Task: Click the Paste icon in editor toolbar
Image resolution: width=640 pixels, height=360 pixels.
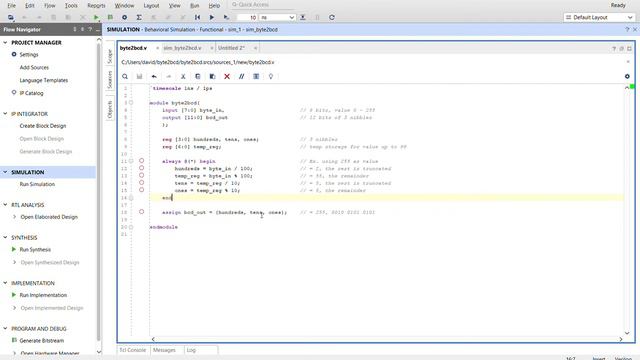Action: click(212, 76)
